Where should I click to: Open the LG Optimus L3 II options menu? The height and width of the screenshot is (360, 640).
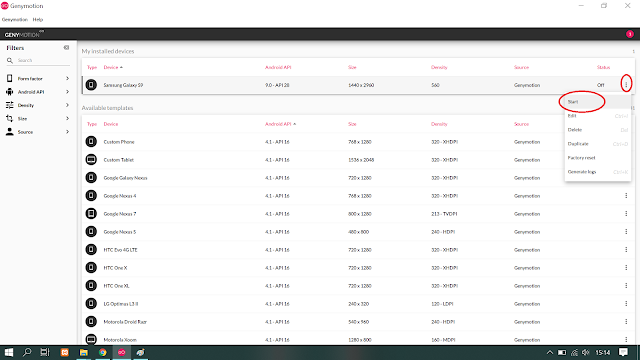626,303
